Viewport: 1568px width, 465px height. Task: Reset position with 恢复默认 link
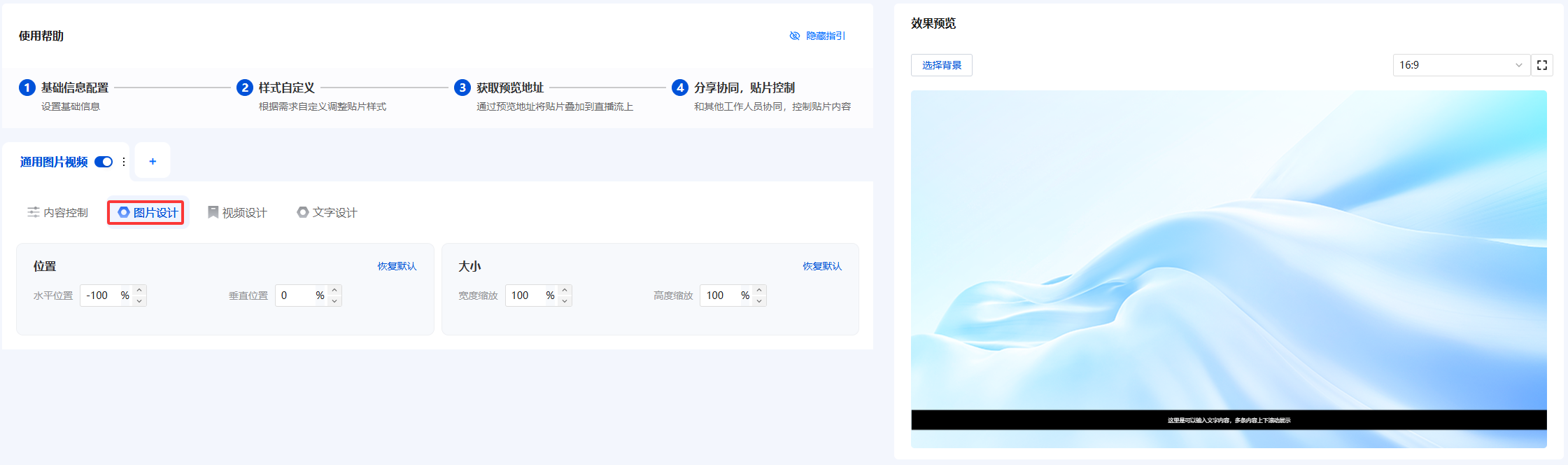397,266
